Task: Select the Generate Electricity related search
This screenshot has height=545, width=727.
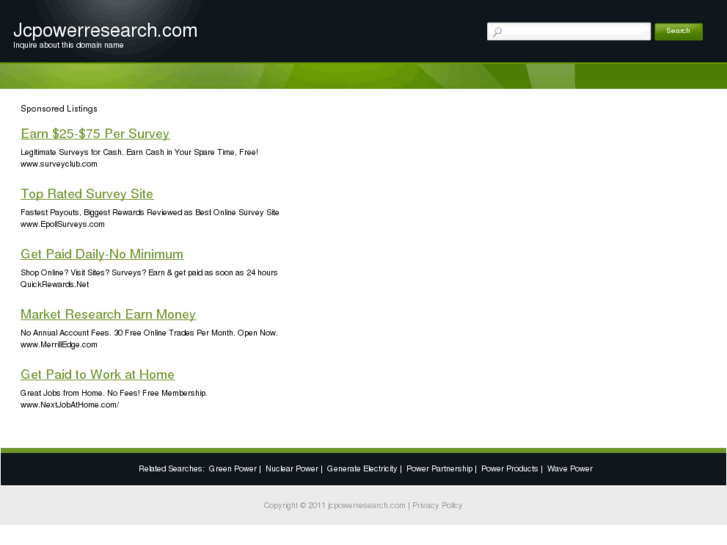Action: pyautogui.click(x=362, y=468)
